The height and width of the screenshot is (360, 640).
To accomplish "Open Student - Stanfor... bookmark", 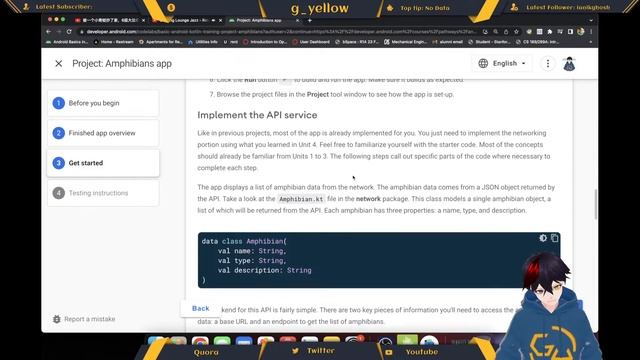I will click(489, 42).
